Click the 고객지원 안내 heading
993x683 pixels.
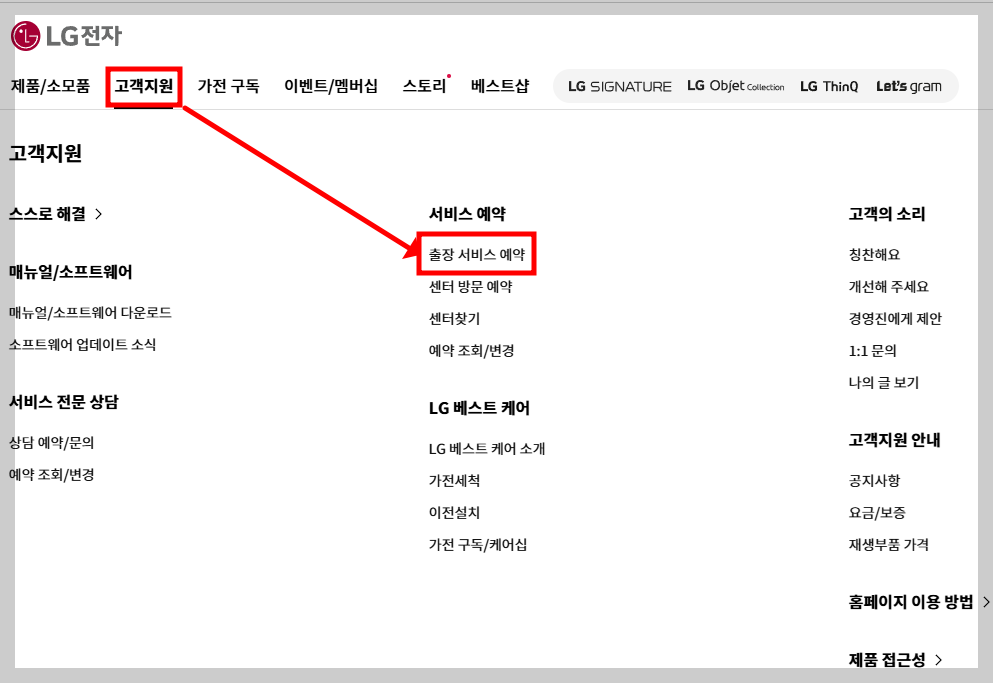click(x=894, y=440)
